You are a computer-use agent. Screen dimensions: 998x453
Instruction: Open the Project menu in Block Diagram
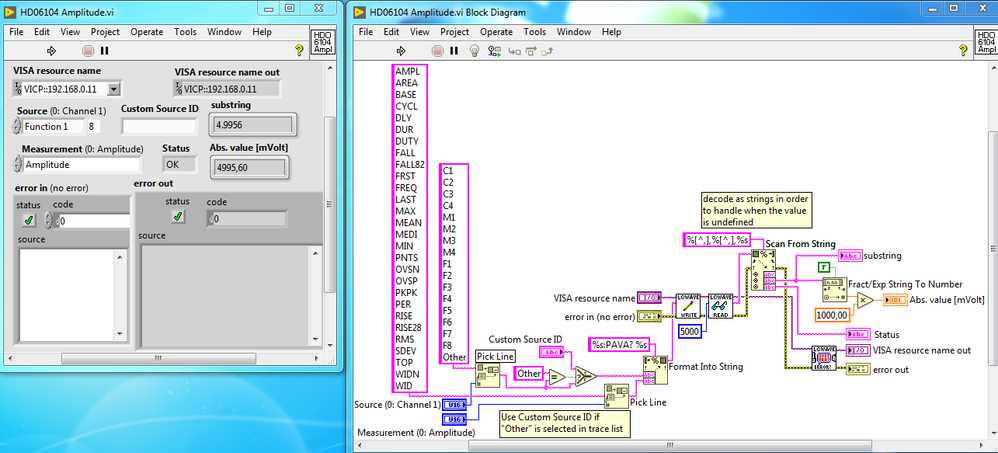tap(454, 32)
